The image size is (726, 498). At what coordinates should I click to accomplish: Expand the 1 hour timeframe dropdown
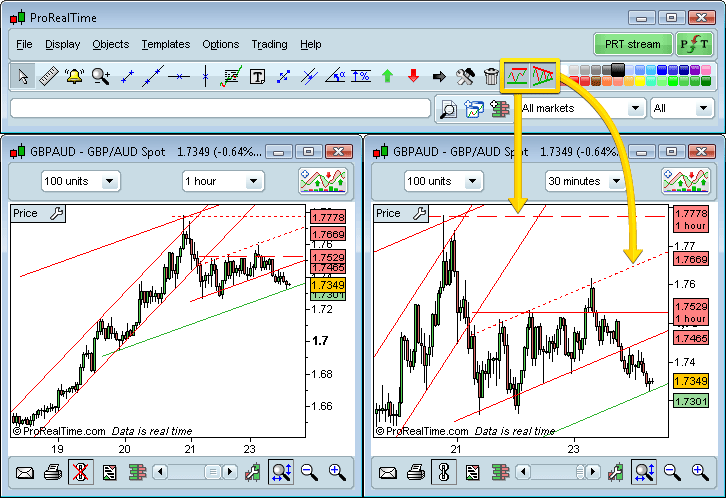(x=222, y=181)
